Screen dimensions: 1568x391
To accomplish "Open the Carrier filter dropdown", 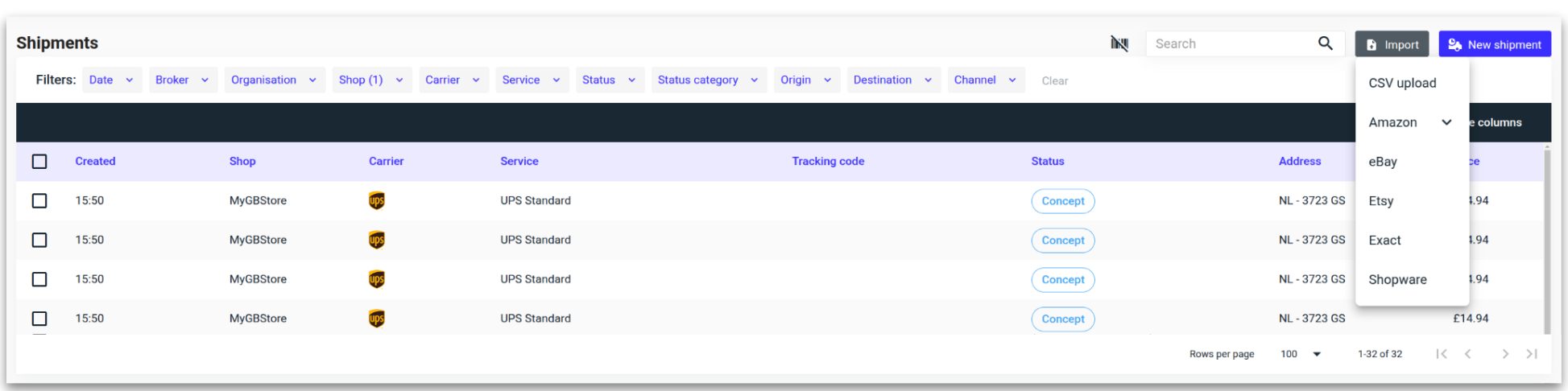I will tap(453, 80).
